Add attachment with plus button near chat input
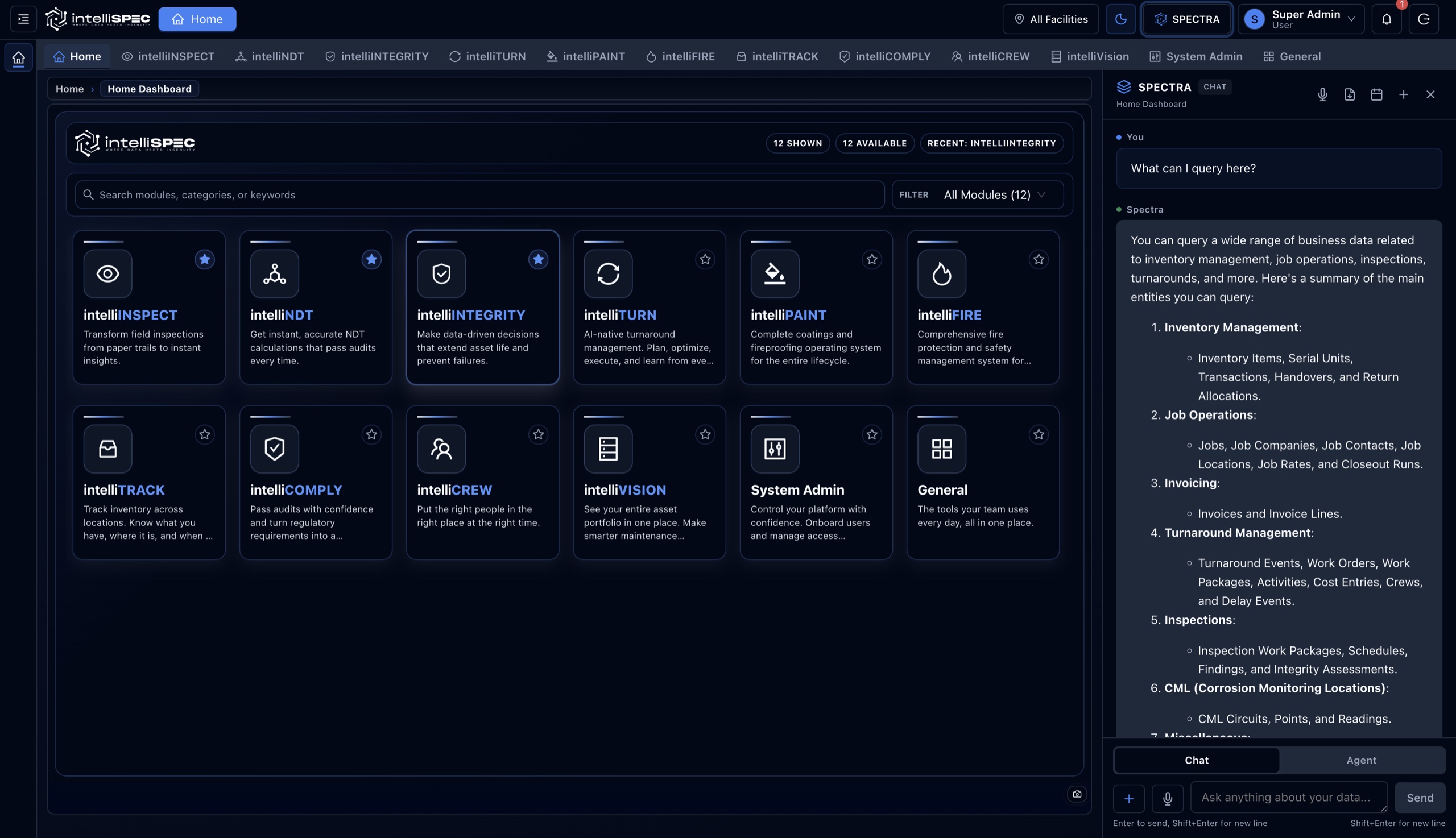 point(1128,799)
